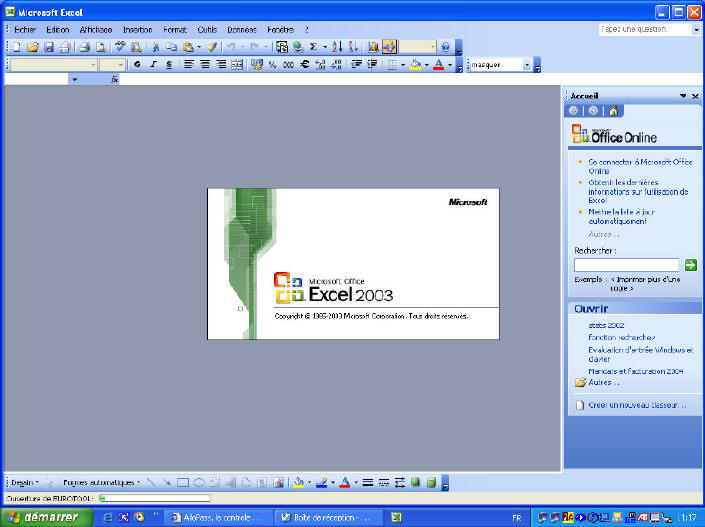Image resolution: width=705 pixels, height=527 pixels.
Task: Run the spelling check icon
Action: (x=120, y=46)
